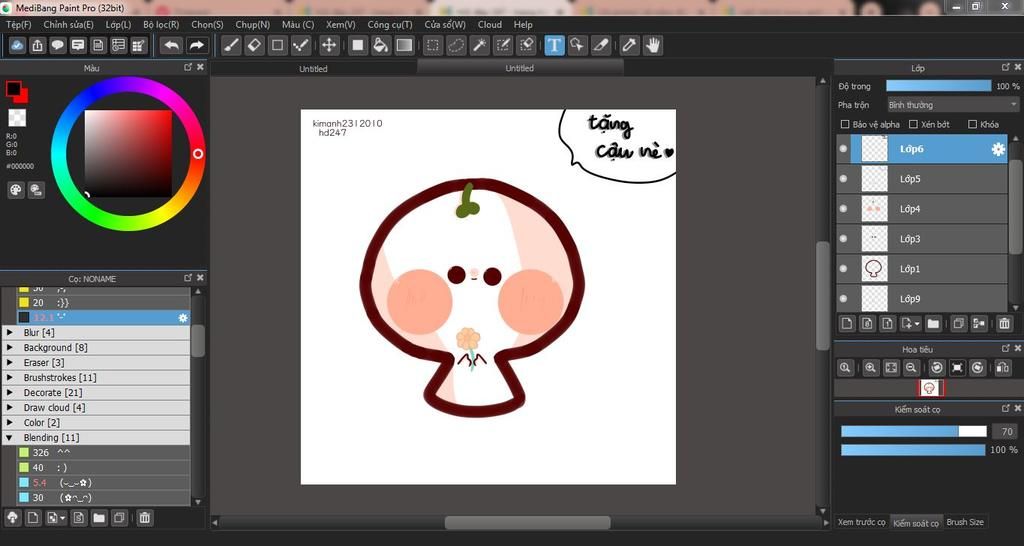Screen dimensions: 1024x546
Task: Adjust the Độ trong opacity slider
Action: point(938,86)
